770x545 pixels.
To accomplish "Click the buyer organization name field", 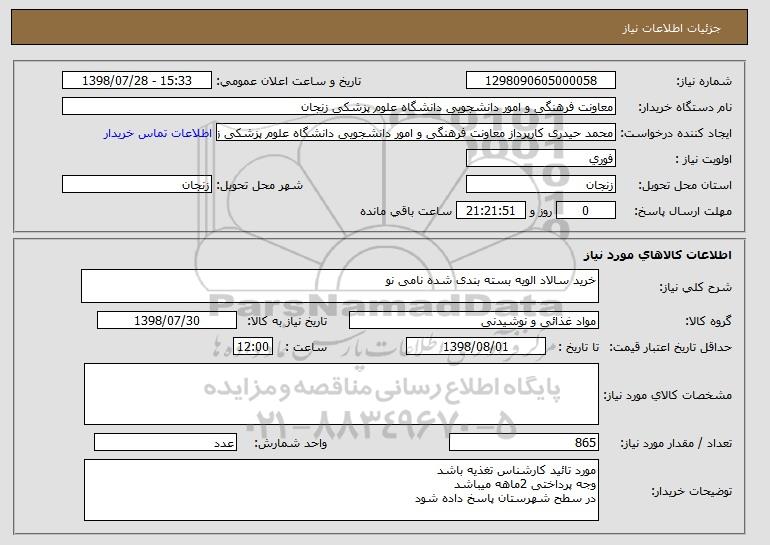I will click(x=339, y=107).
